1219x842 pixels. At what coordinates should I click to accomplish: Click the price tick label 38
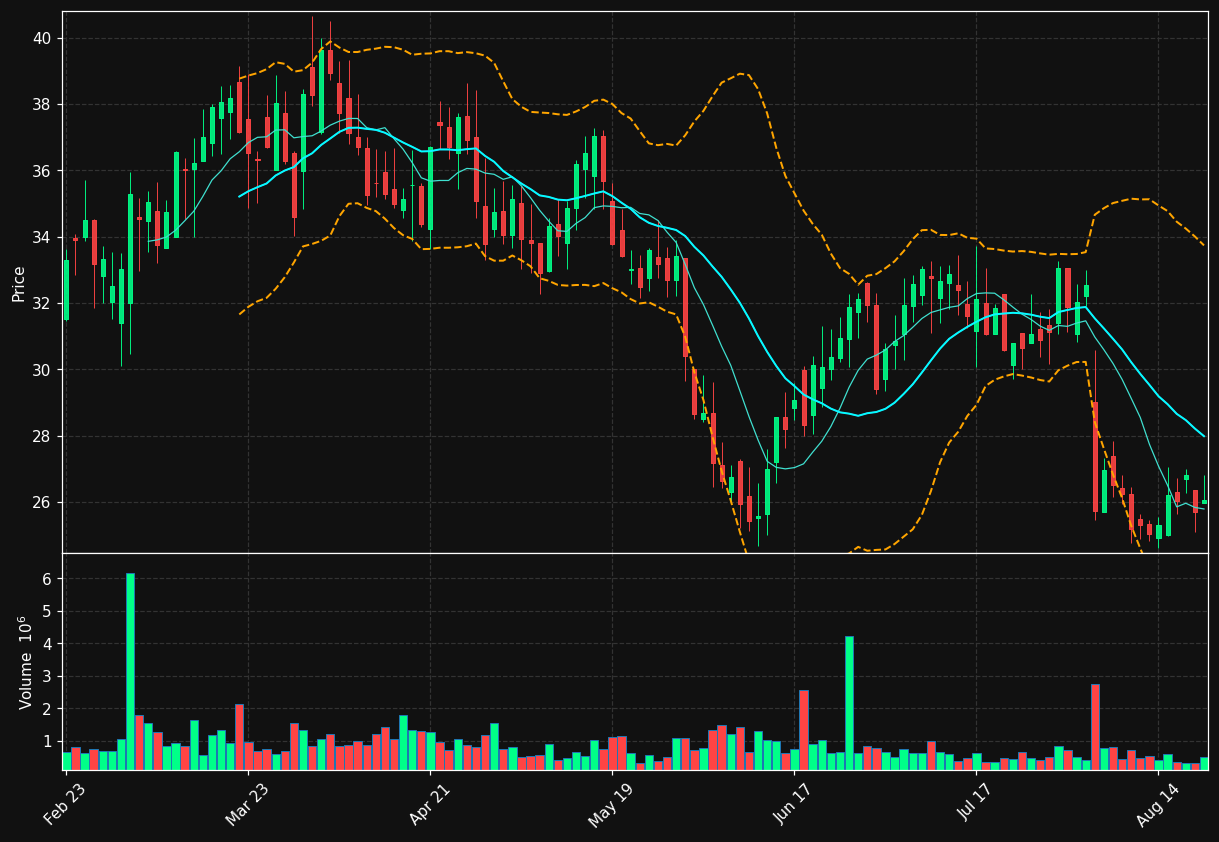tap(42, 105)
